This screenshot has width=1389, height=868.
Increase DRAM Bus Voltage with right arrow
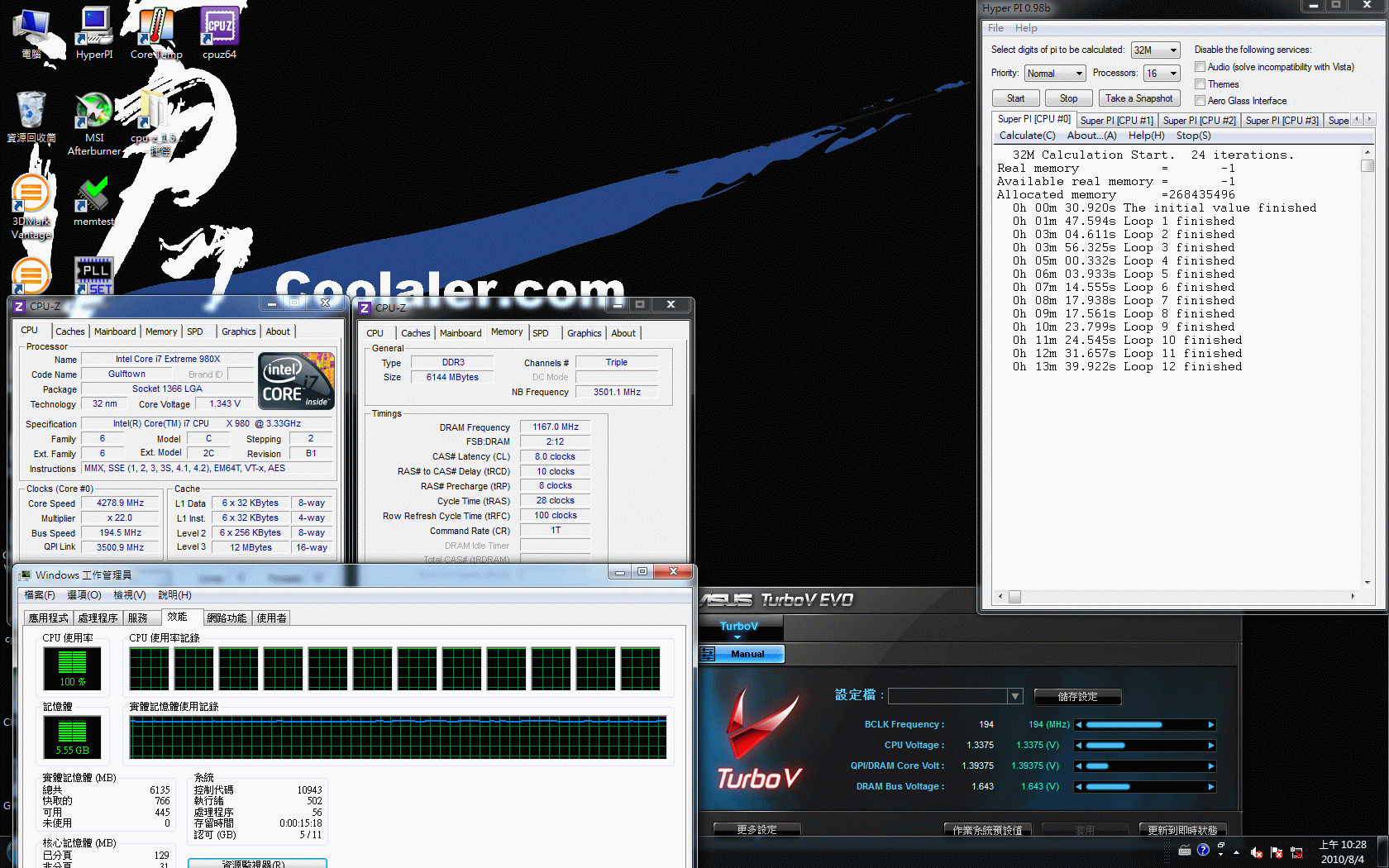click(x=1211, y=787)
